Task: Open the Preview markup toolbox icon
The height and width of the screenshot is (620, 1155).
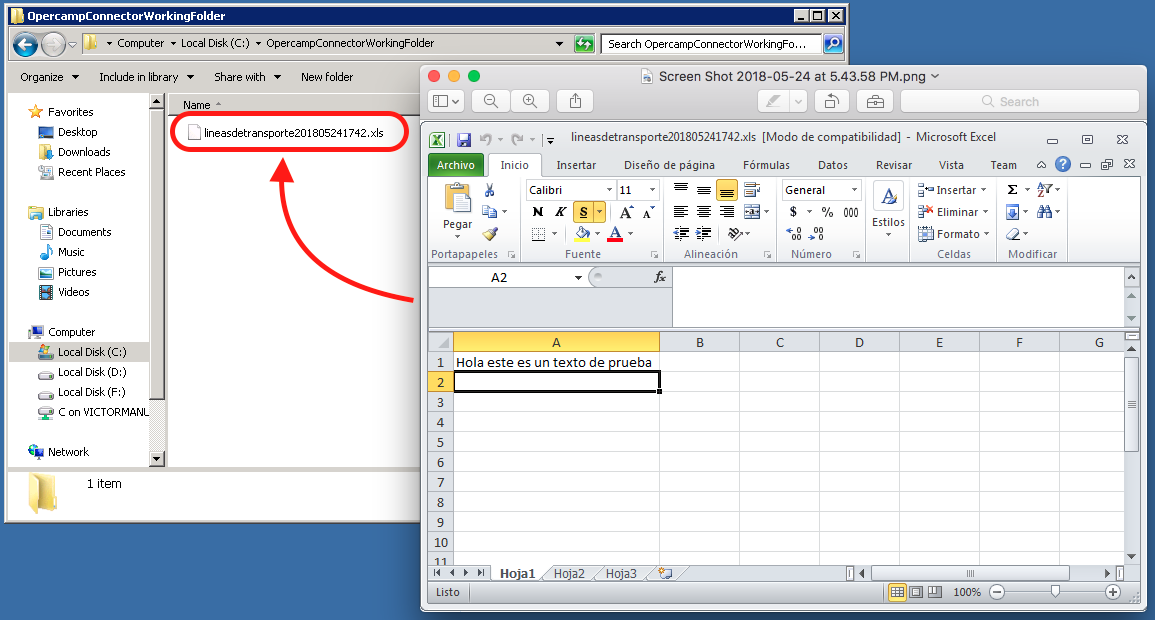Action: pos(874,101)
